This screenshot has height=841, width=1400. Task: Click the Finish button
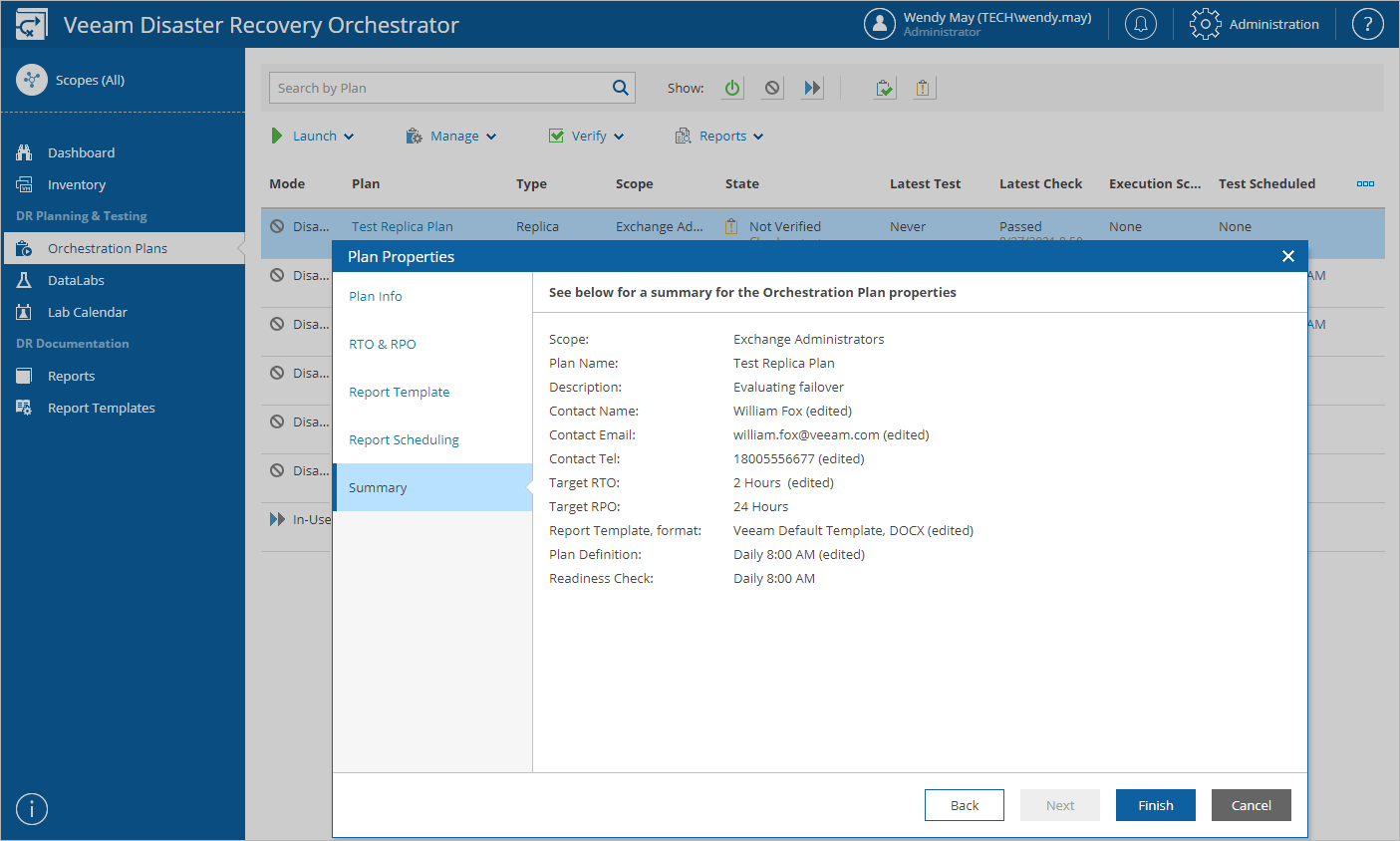[1156, 805]
